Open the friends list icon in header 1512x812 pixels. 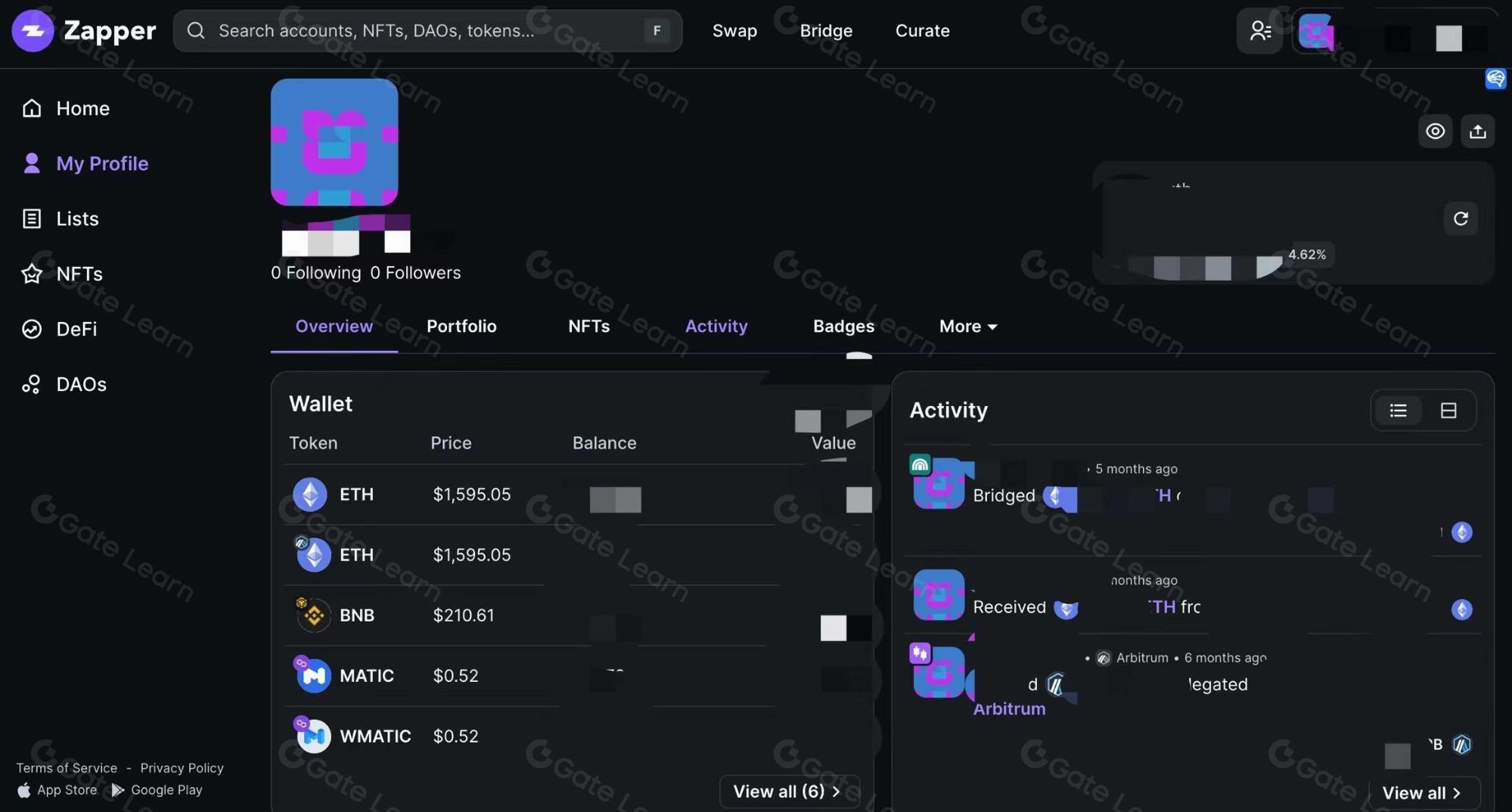point(1259,31)
